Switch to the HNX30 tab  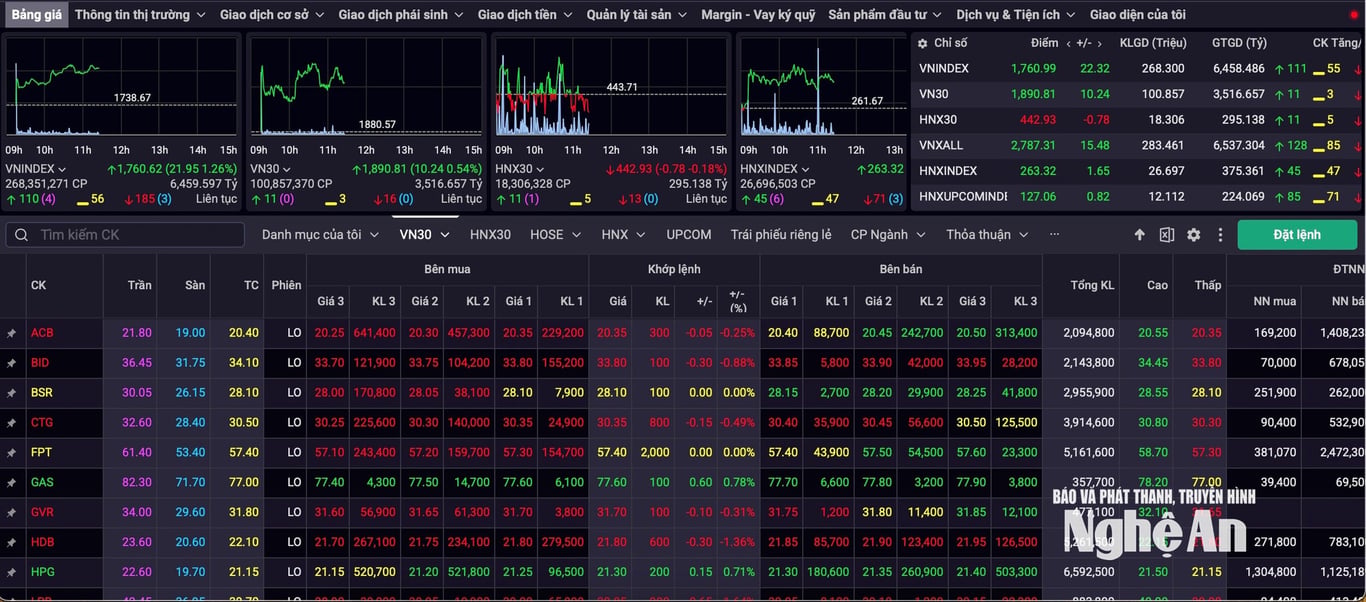click(490, 235)
